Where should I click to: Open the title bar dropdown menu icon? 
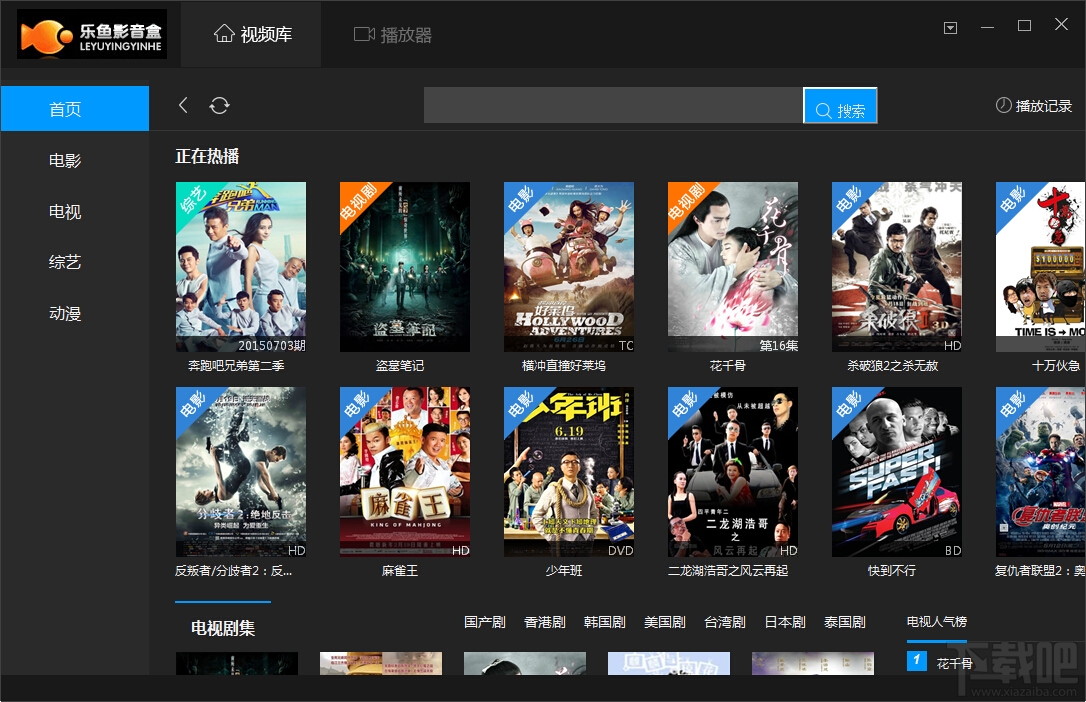(950, 28)
